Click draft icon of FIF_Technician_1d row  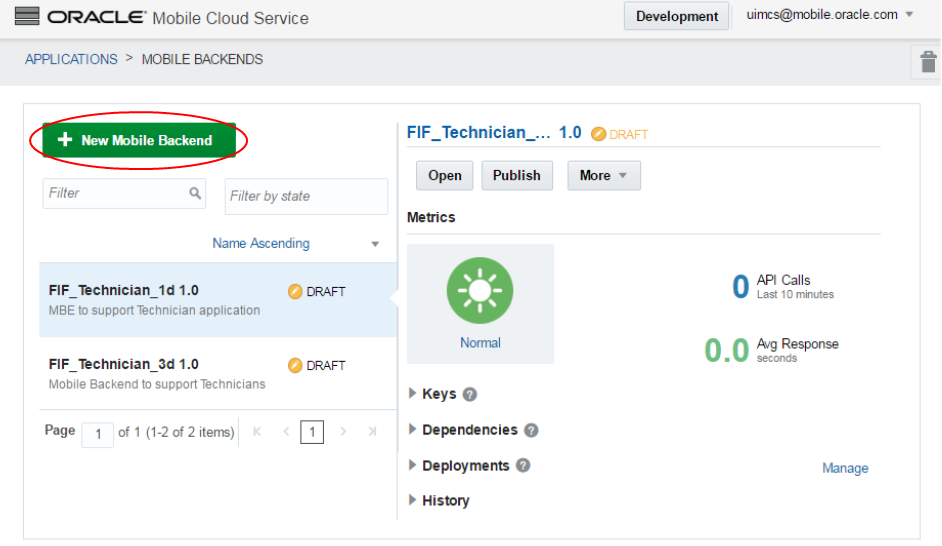[295, 291]
